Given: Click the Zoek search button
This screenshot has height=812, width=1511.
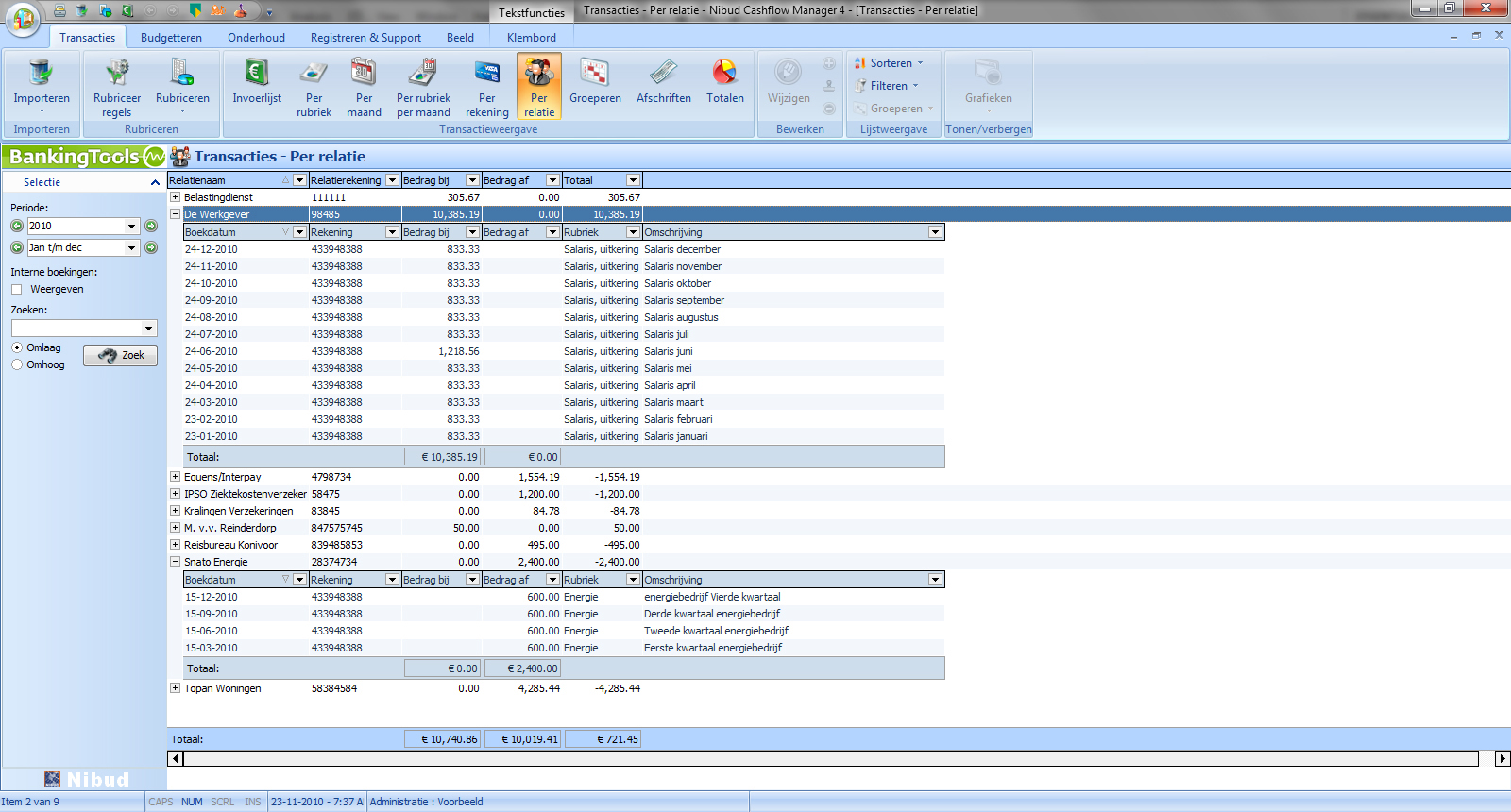Looking at the screenshot, I should [x=121, y=355].
